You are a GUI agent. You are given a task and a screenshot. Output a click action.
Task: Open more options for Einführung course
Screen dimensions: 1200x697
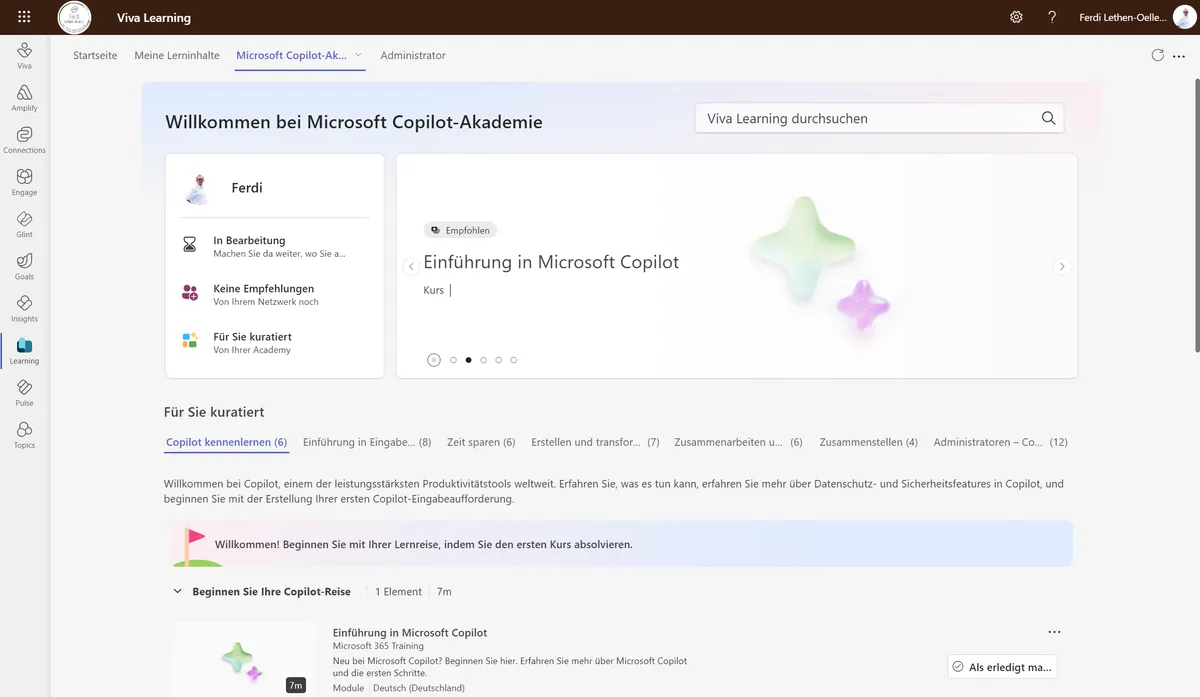(1054, 632)
